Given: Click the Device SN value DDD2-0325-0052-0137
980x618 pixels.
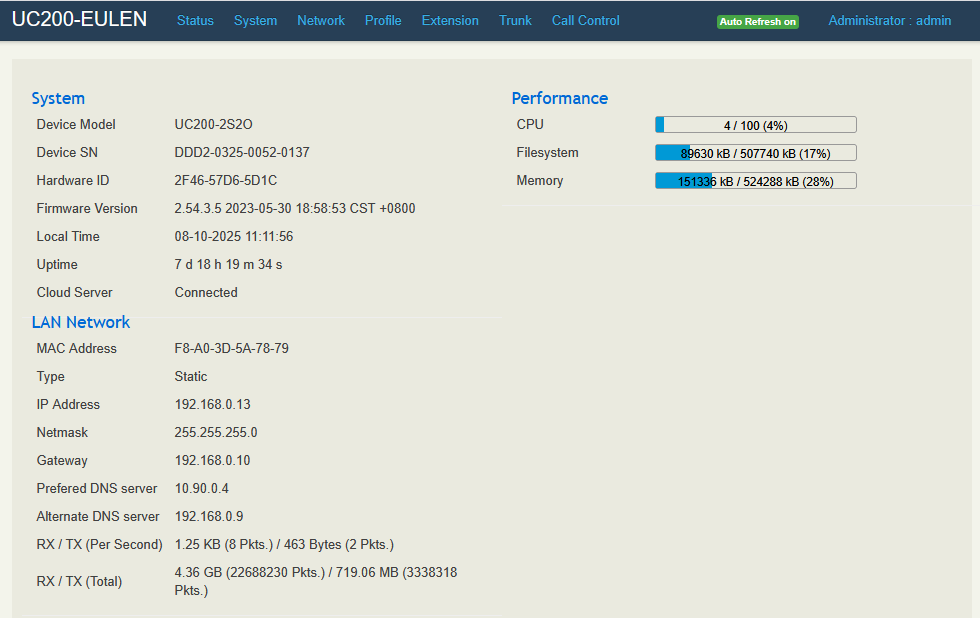Looking at the screenshot, I should tap(242, 153).
